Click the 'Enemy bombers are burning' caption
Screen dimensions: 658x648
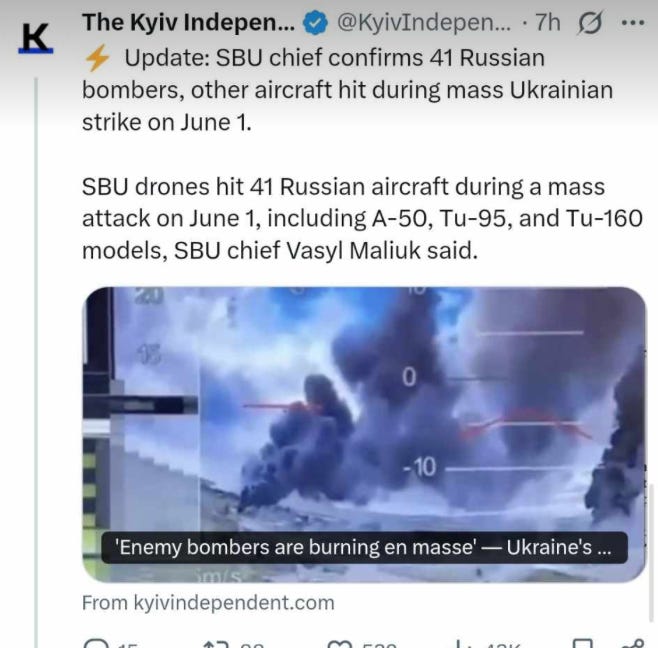[x=364, y=547]
